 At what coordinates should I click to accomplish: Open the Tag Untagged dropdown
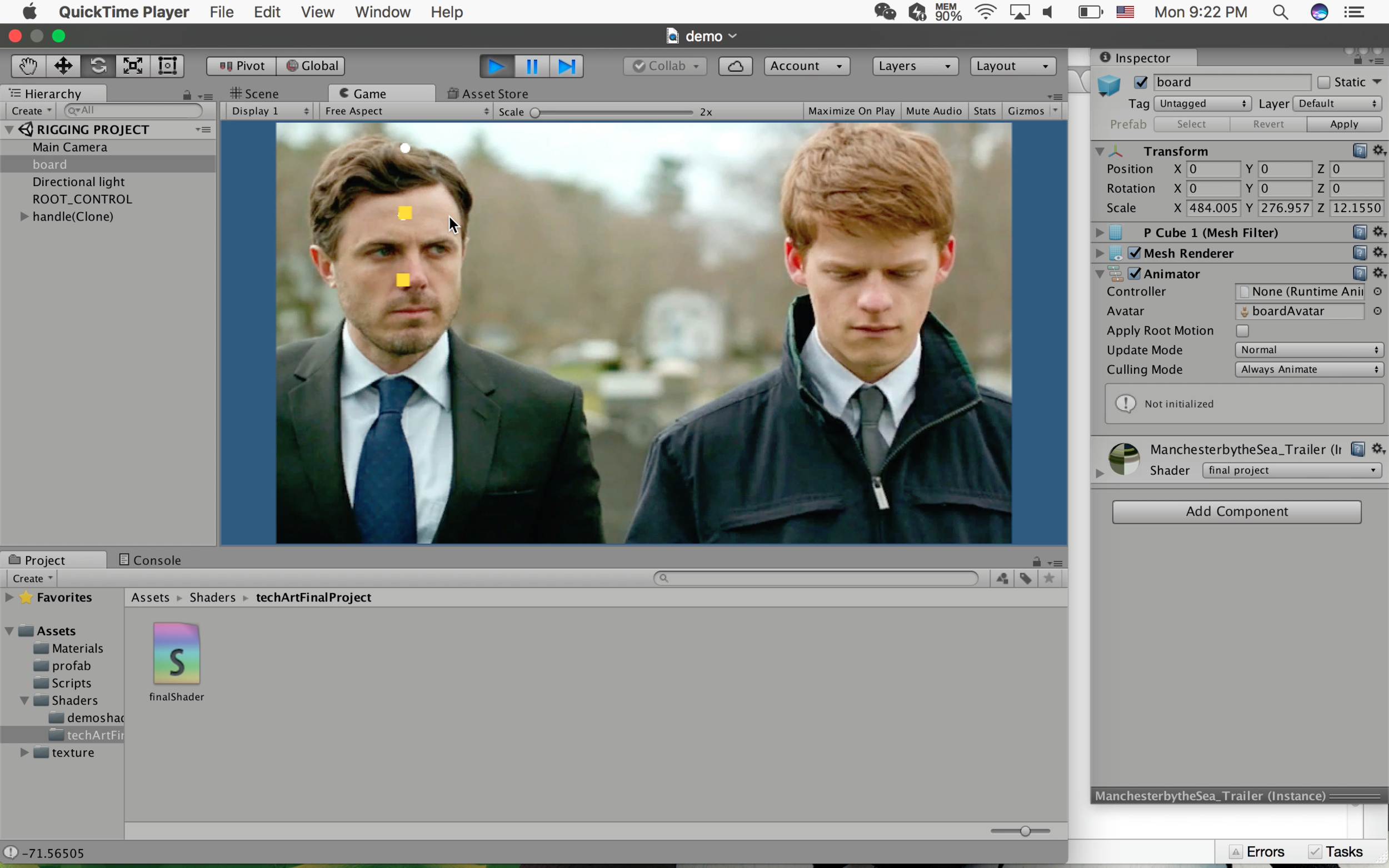click(x=1202, y=103)
